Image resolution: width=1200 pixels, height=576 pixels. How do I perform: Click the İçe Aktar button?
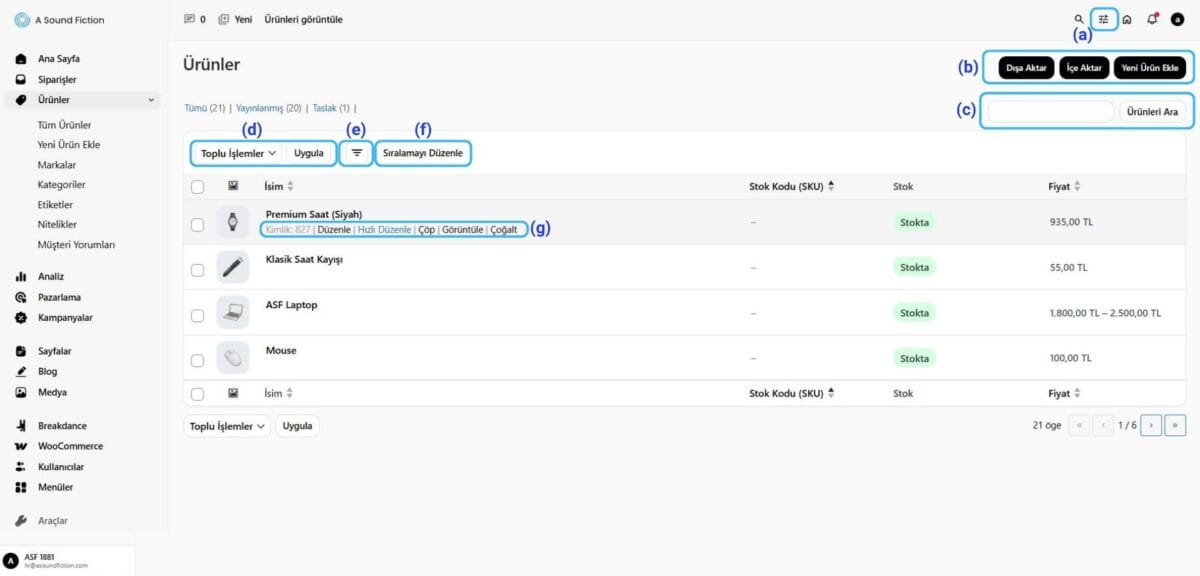click(1084, 68)
